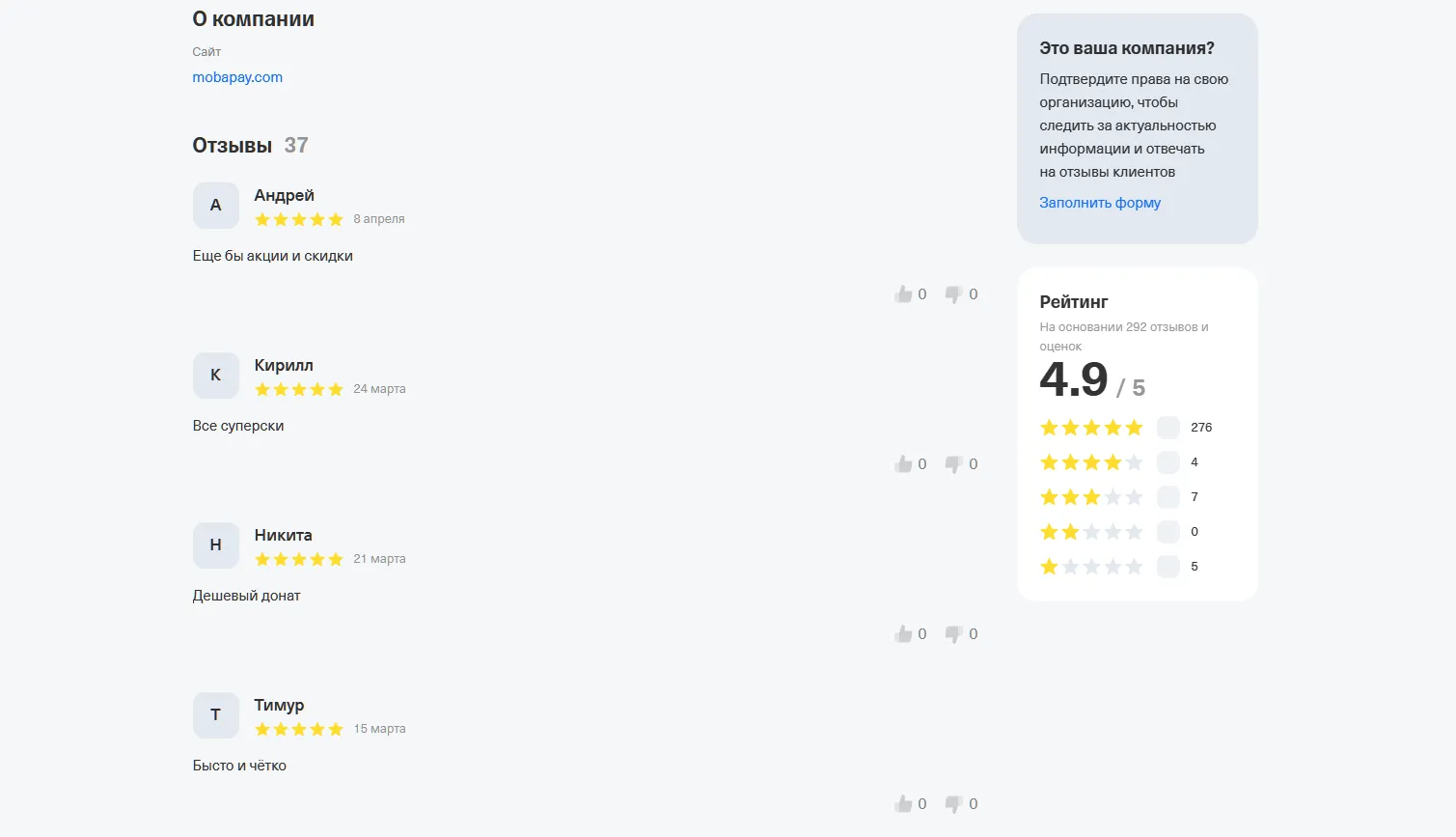
Task: Select reviewer name Никита
Action: tap(283, 535)
